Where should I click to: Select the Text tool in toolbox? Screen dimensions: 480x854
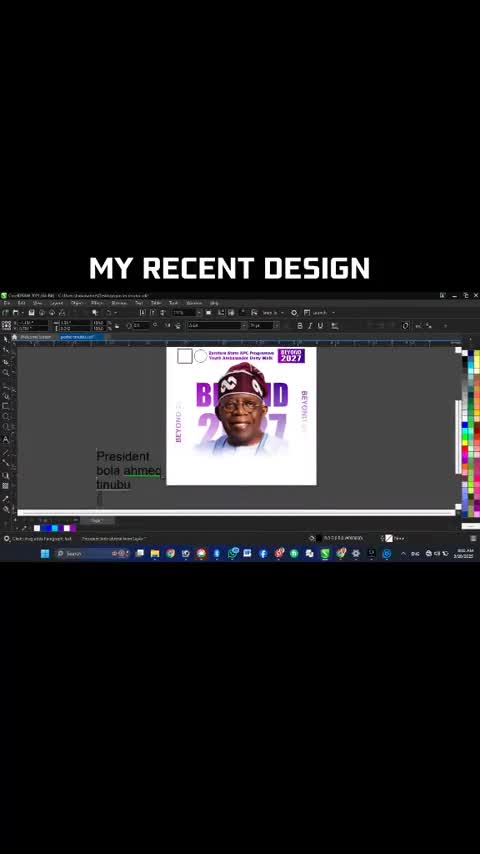pyautogui.click(x=6, y=439)
